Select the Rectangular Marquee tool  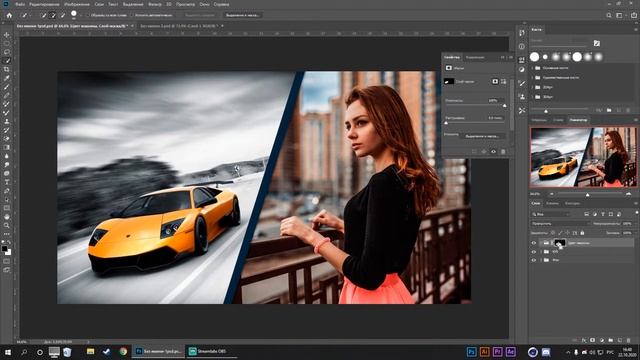pyautogui.click(x=7, y=44)
